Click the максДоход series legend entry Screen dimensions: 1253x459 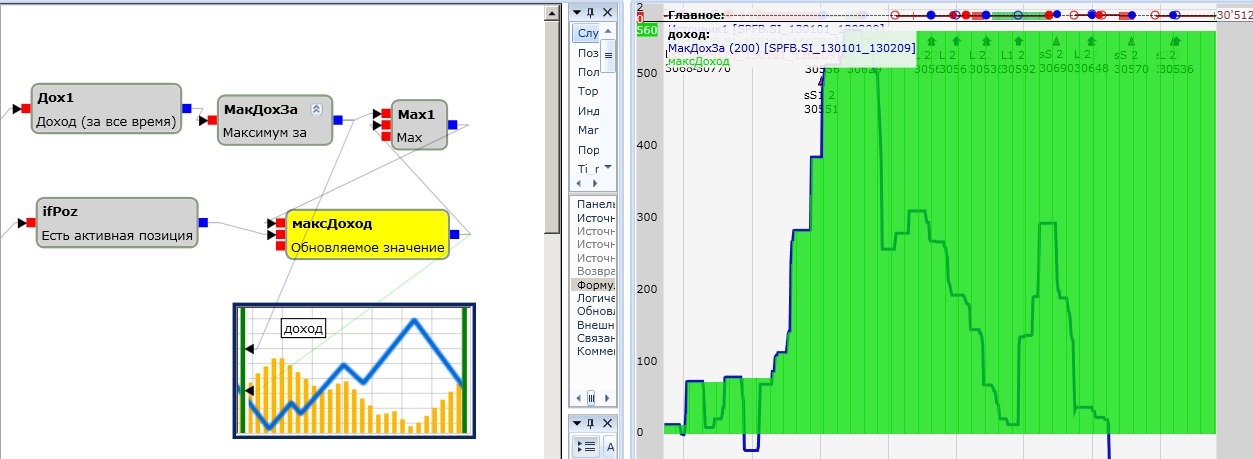click(x=698, y=61)
